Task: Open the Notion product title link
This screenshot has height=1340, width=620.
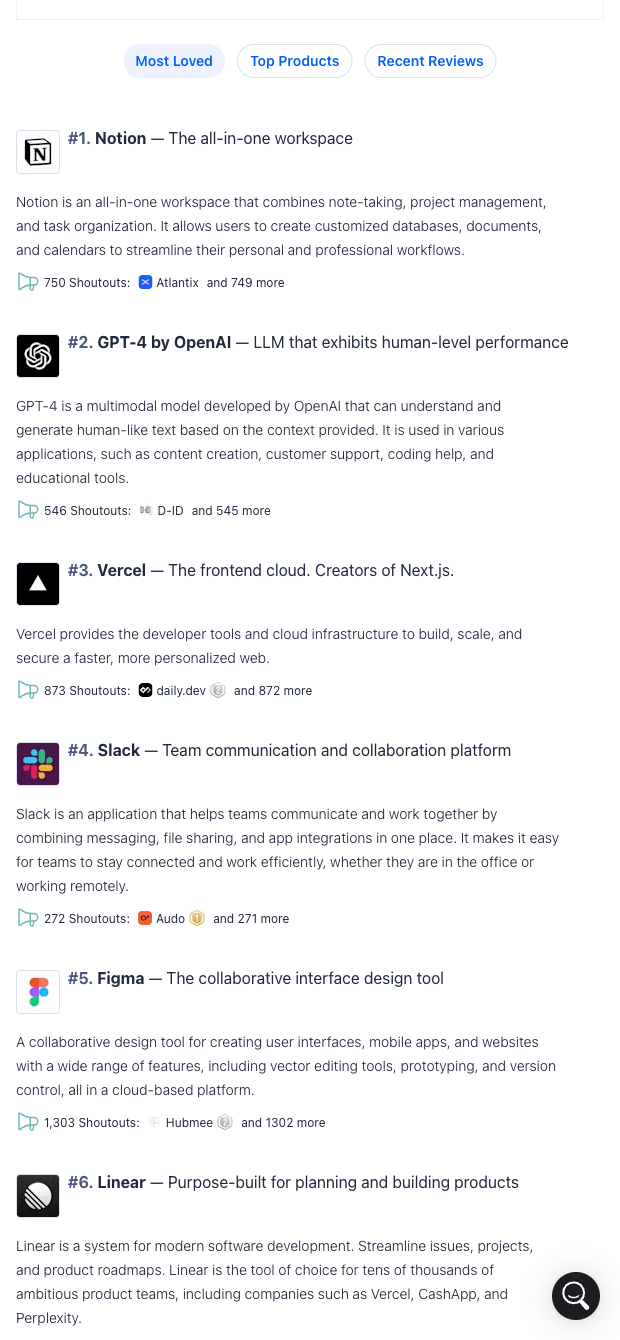Action: click(121, 139)
